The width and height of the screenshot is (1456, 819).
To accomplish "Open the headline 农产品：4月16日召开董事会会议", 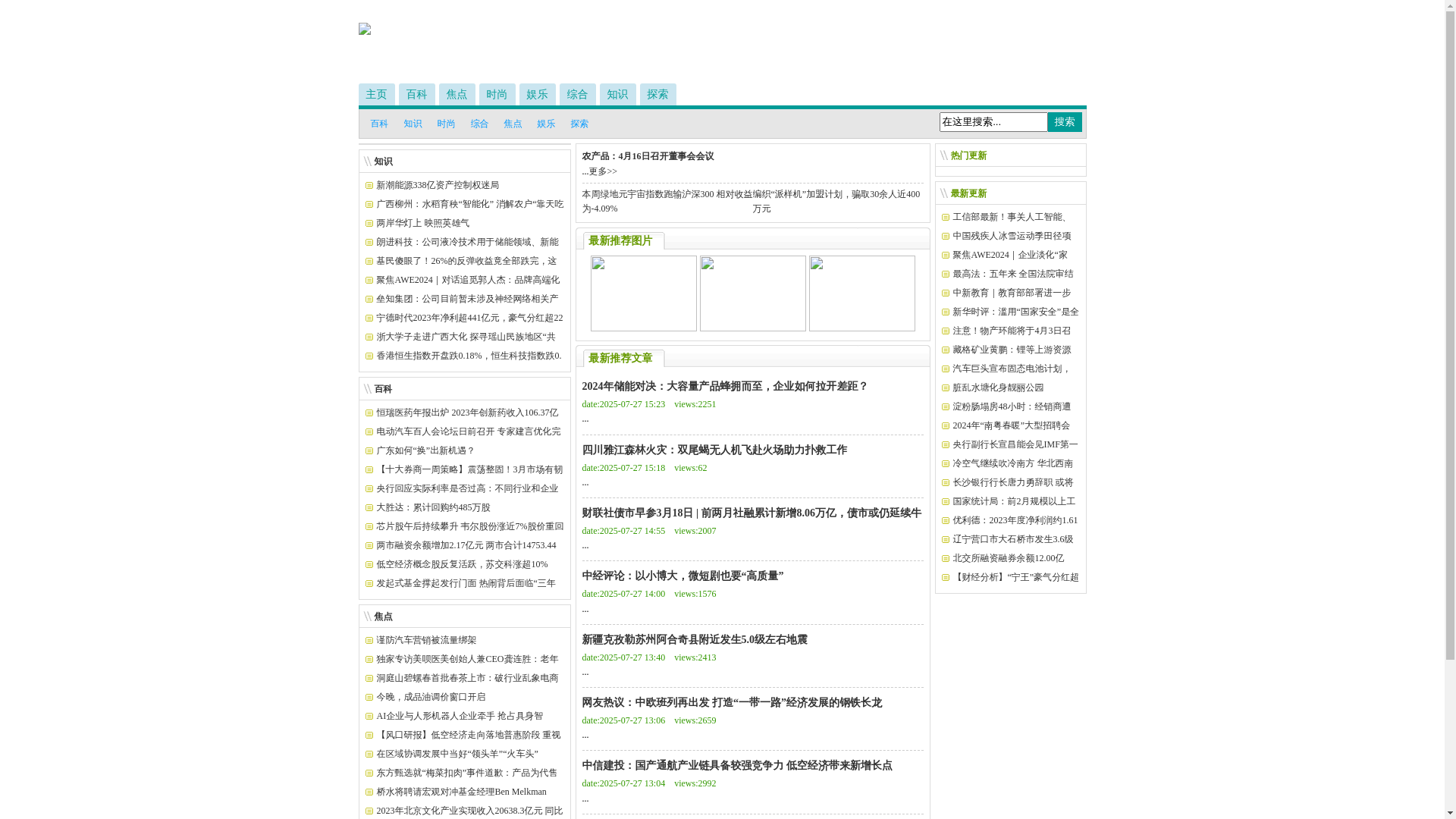I will tap(648, 156).
